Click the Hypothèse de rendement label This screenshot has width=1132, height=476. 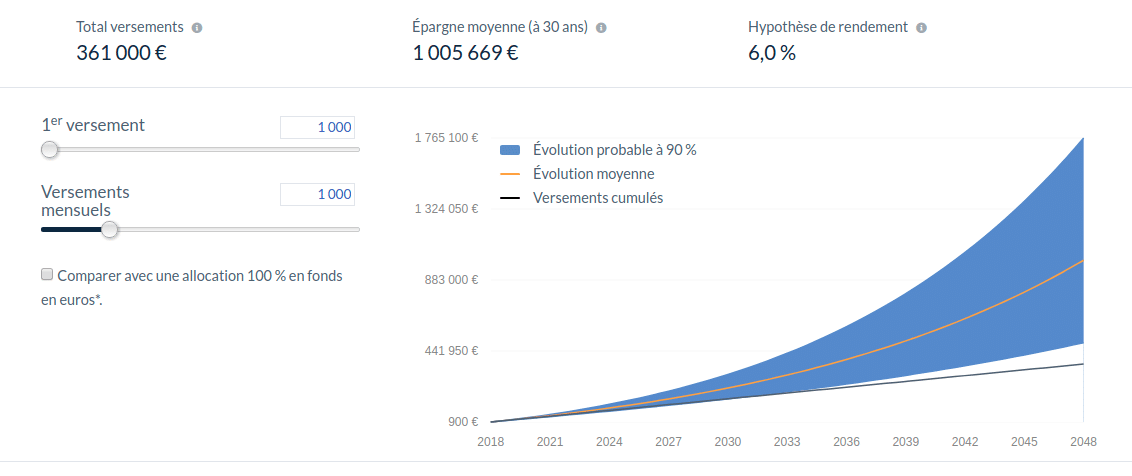pyautogui.click(x=828, y=27)
